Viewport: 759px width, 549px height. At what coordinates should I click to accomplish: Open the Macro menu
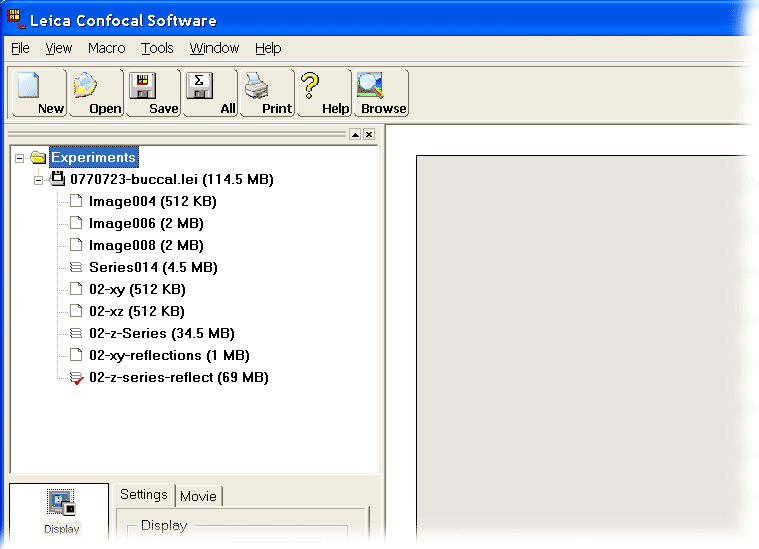(106, 48)
